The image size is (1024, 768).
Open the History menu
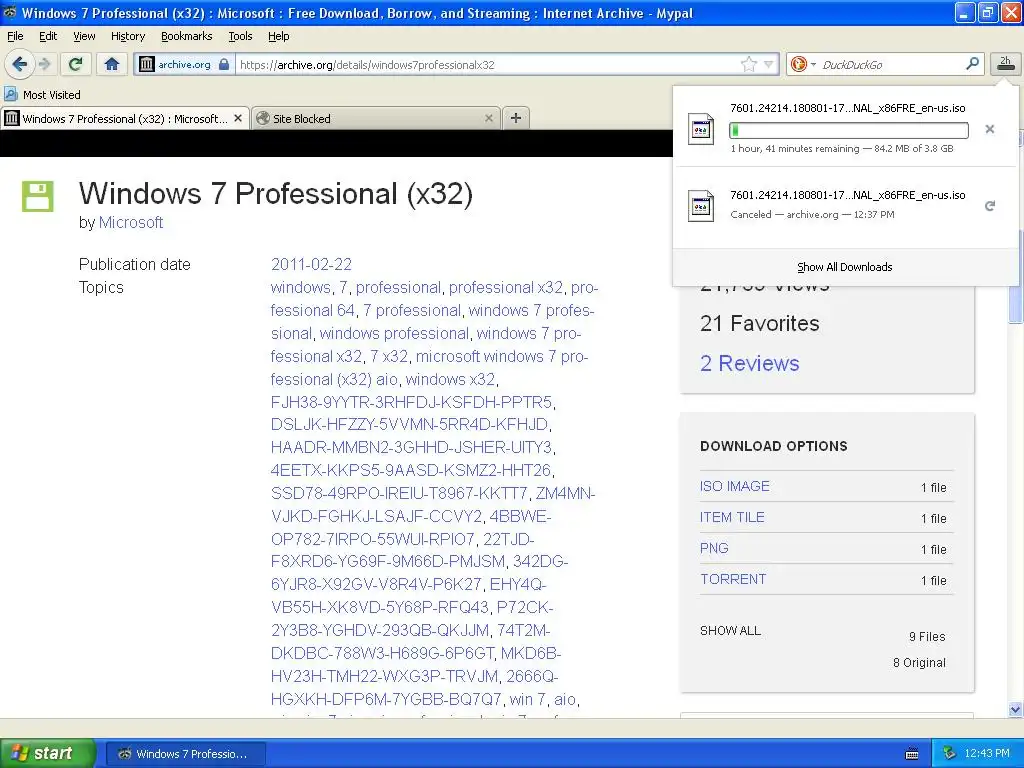[x=127, y=36]
